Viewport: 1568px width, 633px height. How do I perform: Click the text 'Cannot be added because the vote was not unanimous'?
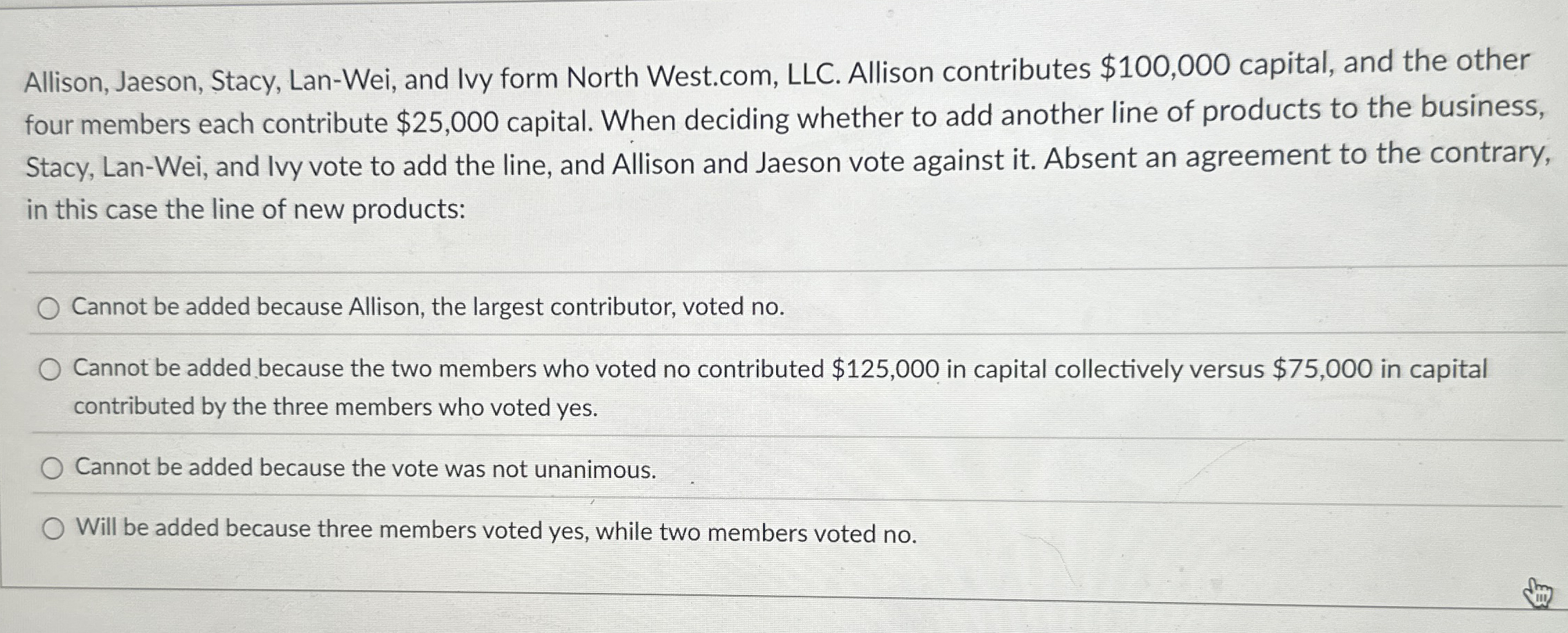(367, 469)
